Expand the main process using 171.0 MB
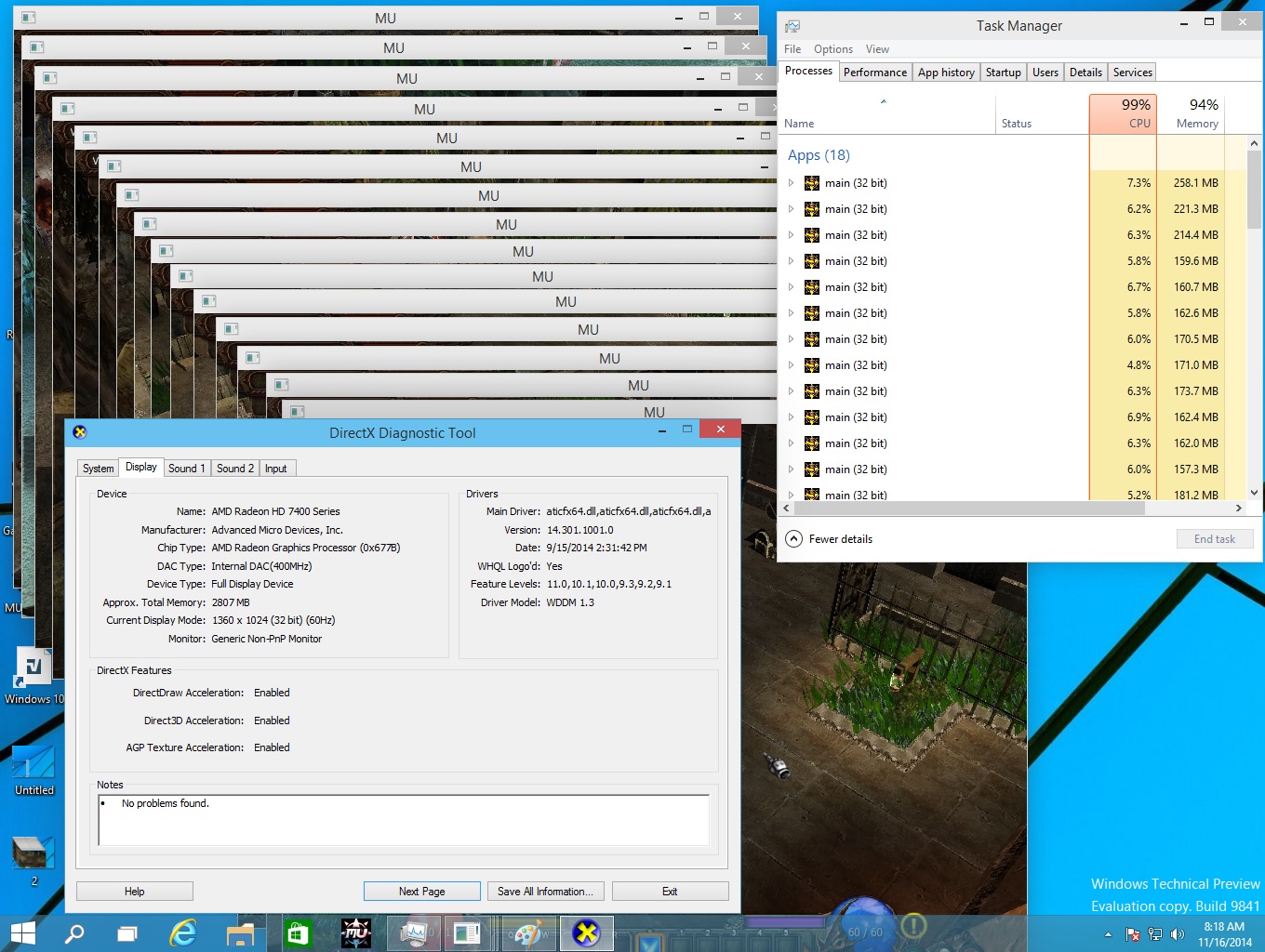 792,365
